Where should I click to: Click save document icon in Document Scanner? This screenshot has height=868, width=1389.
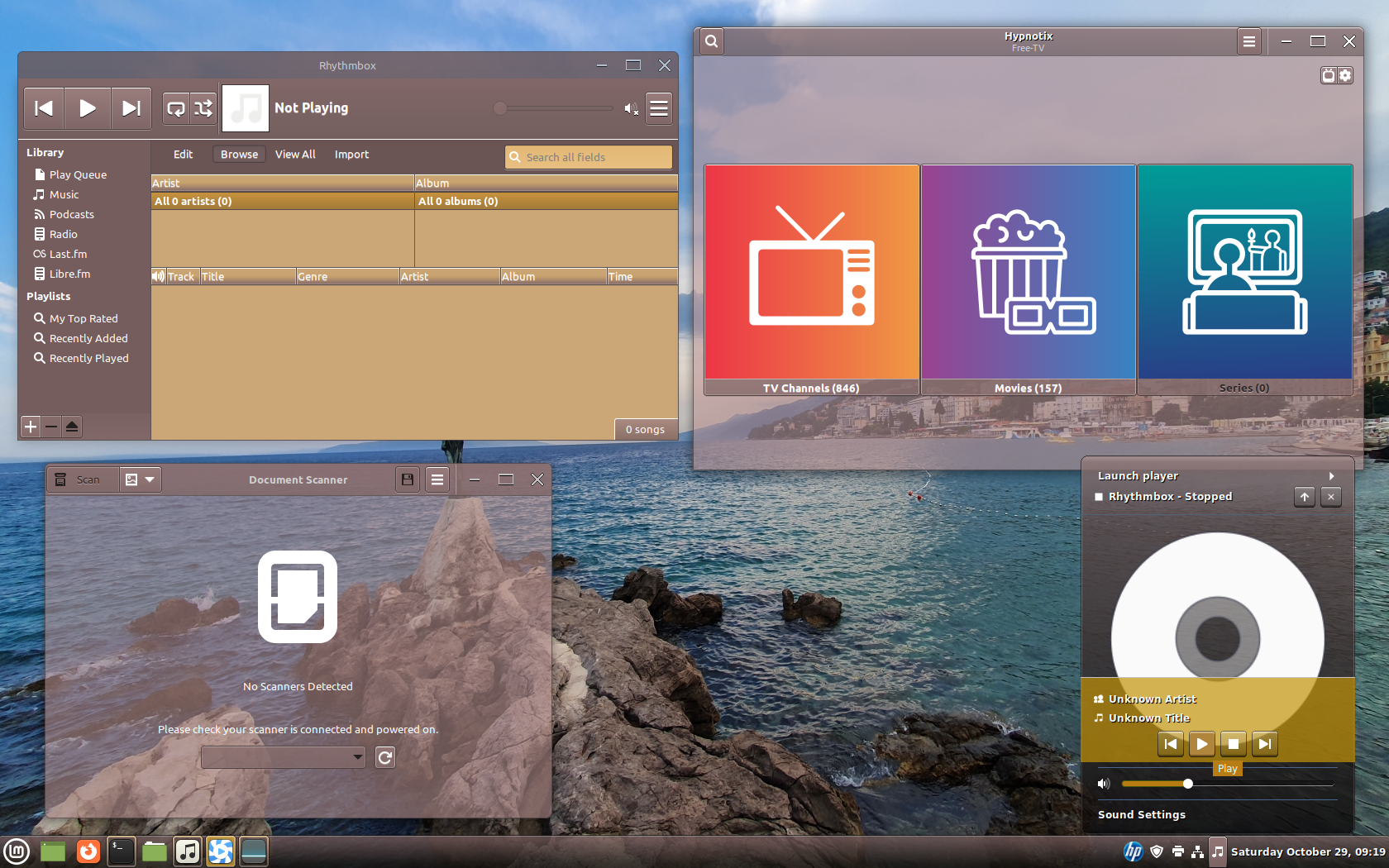408,479
